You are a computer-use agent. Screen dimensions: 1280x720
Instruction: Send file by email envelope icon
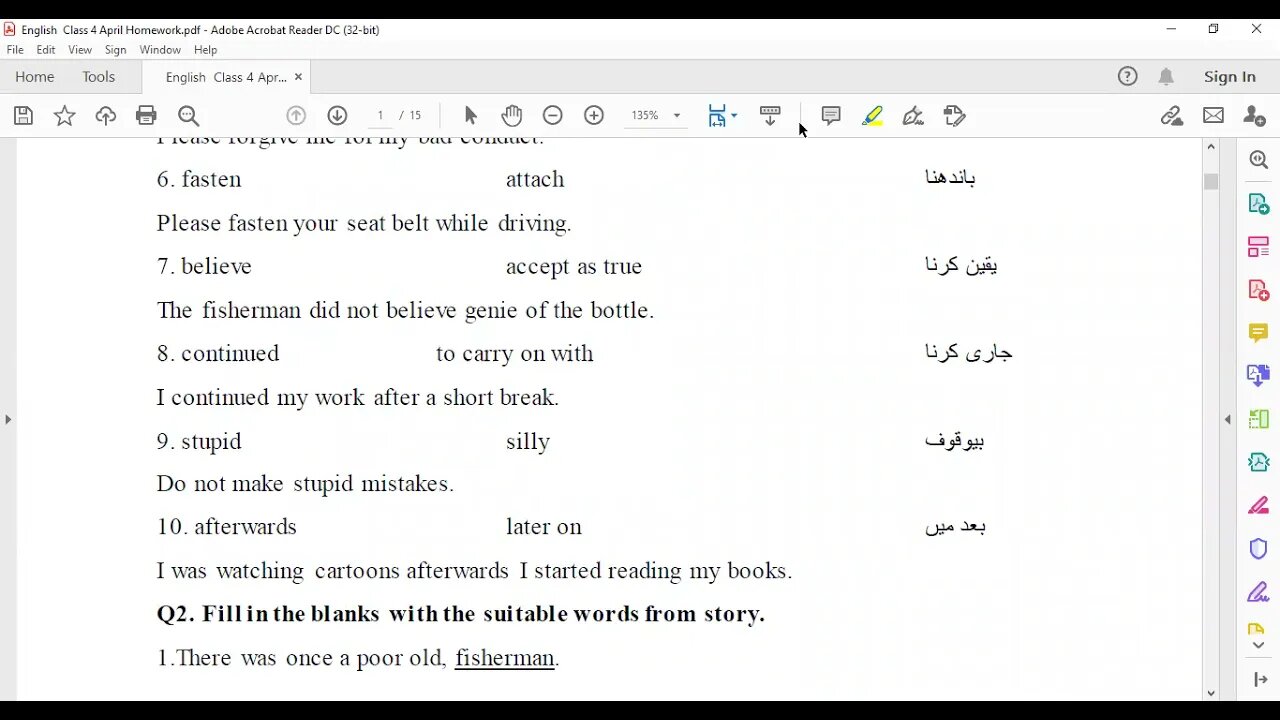point(1213,116)
